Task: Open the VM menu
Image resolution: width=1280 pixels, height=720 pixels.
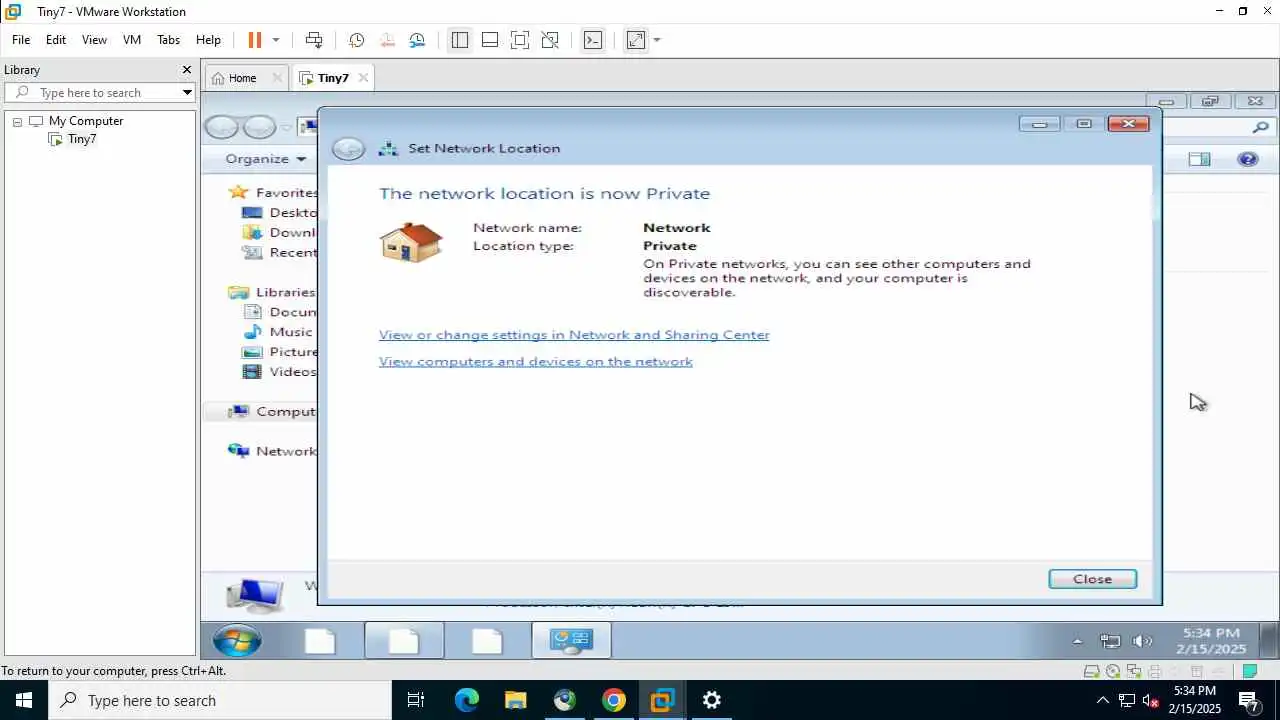Action: (x=132, y=40)
